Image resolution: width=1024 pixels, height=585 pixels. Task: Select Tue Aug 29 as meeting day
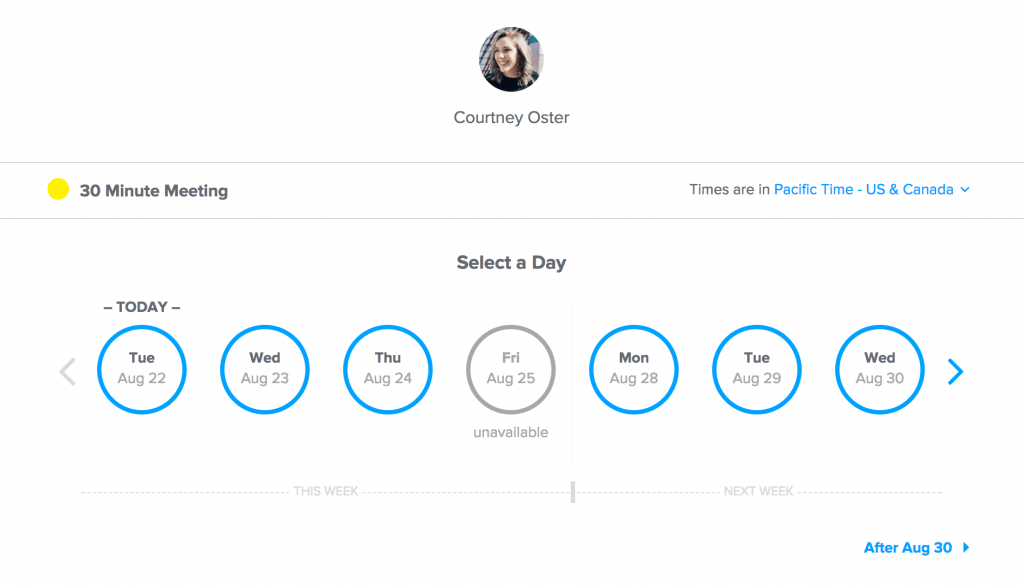point(756,369)
